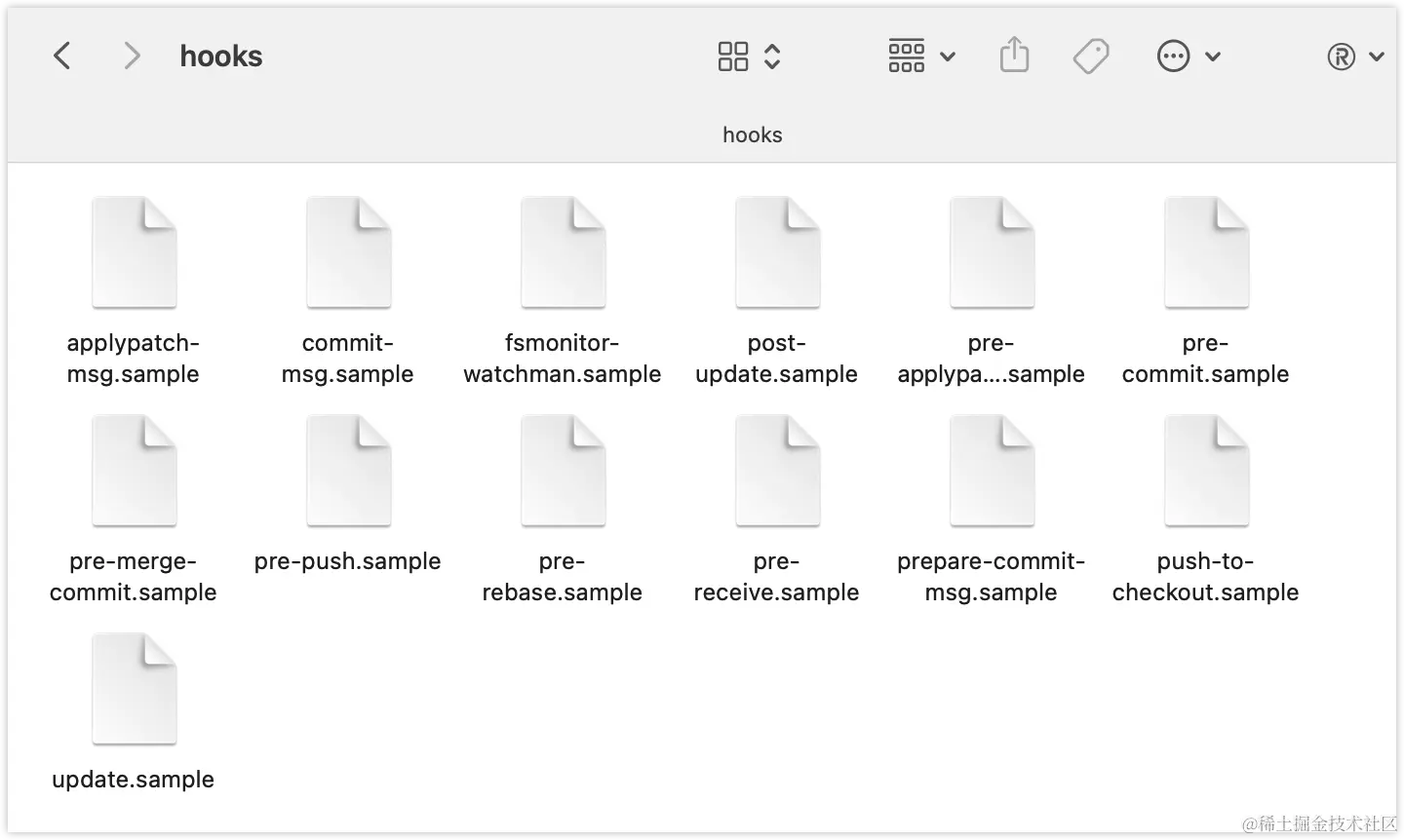Select the update.sample file icon
The width and height of the screenshot is (1404, 840).
click(135, 689)
